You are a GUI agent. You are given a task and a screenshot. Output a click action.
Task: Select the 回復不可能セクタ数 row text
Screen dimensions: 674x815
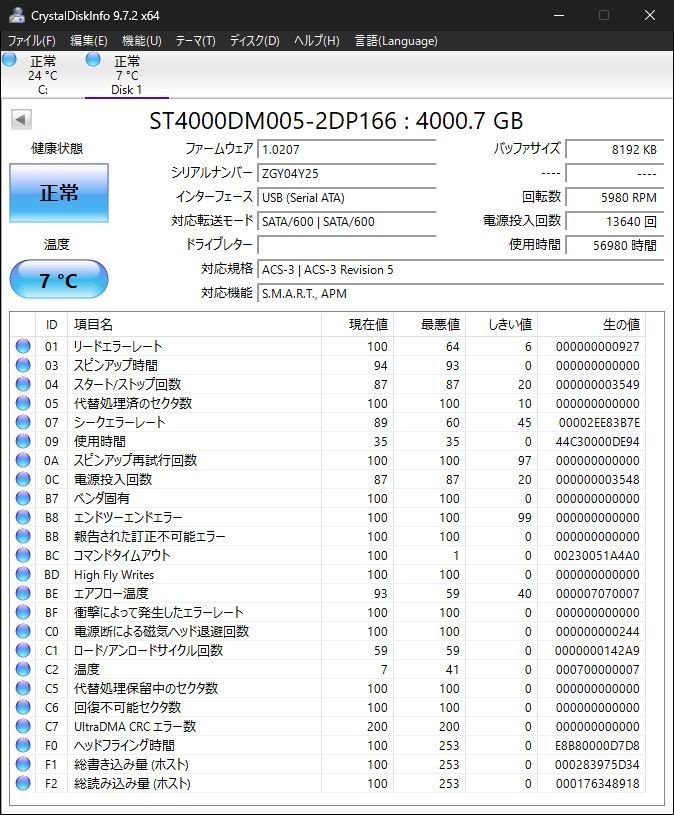[x=127, y=707]
